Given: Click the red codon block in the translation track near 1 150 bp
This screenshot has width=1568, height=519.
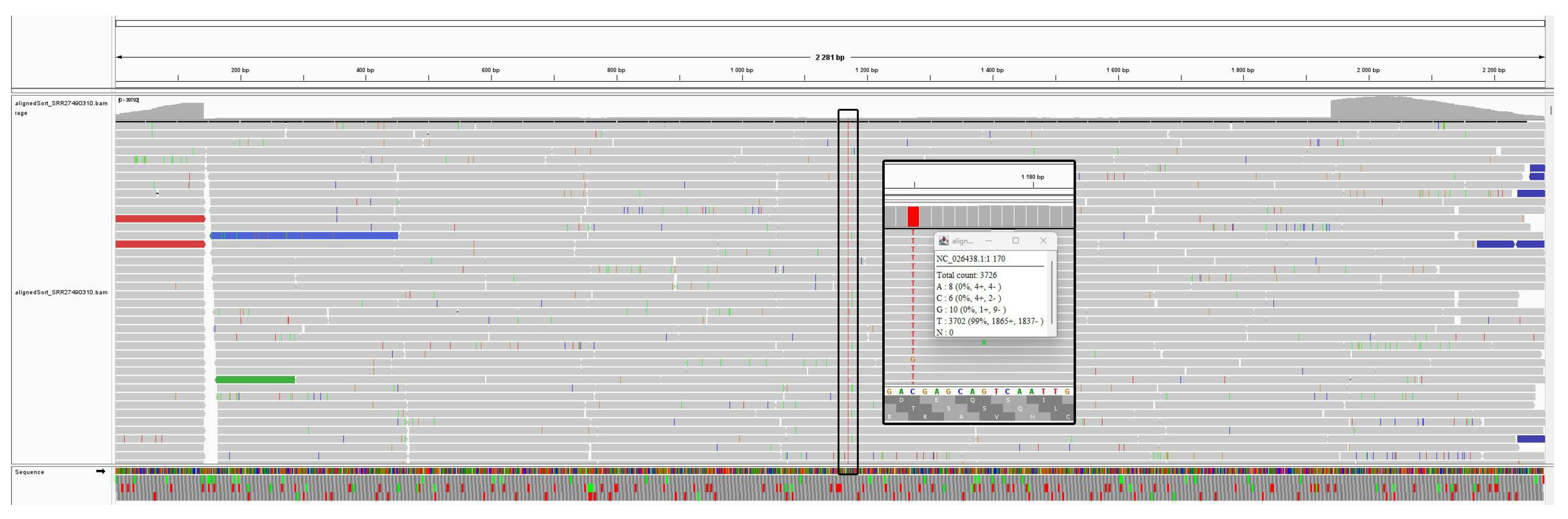Looking at the screenshot, I should pos(839,488).
